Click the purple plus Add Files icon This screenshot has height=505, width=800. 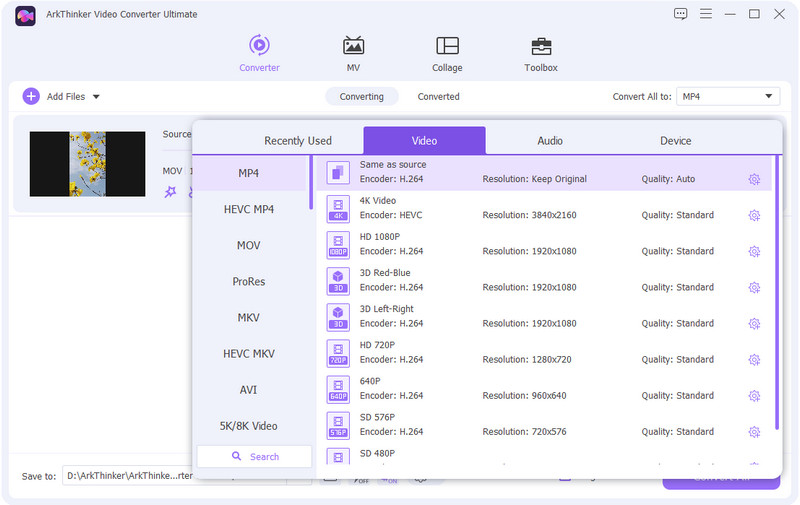click(x=31, y=96)
